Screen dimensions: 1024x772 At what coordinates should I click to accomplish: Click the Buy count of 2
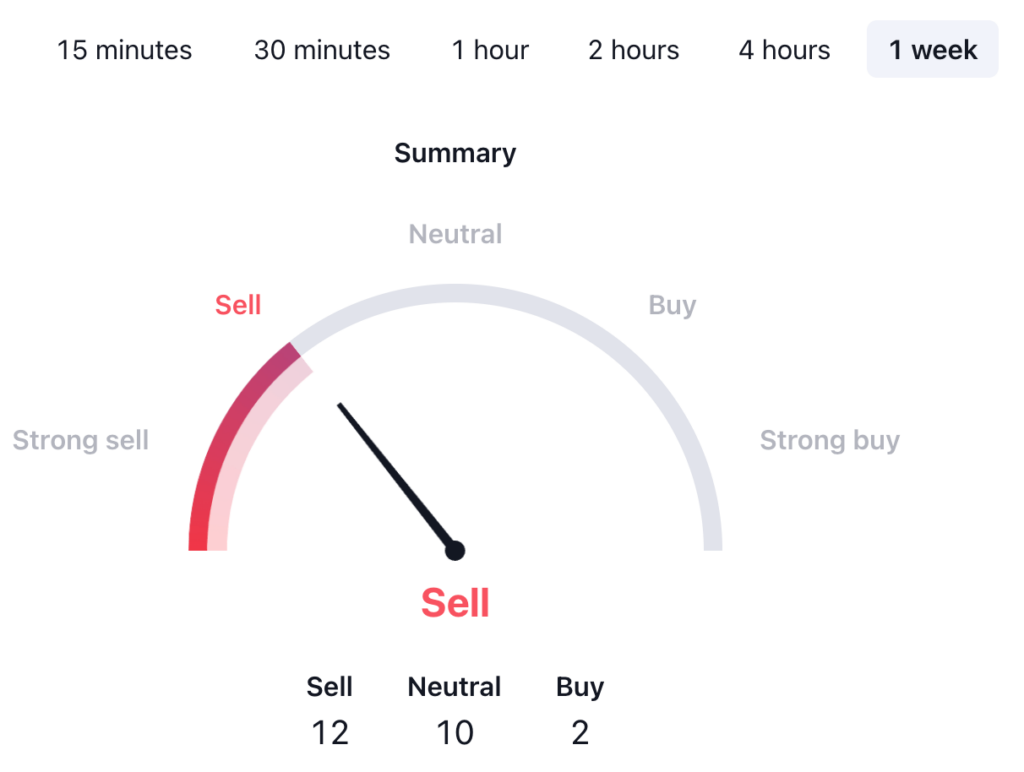tap(580, 733)
